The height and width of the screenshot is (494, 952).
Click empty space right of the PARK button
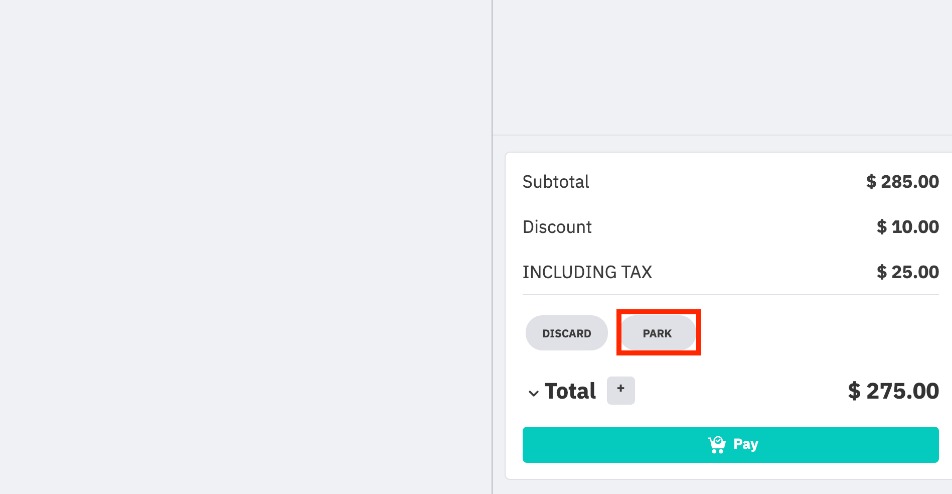[x=820, y=333]
